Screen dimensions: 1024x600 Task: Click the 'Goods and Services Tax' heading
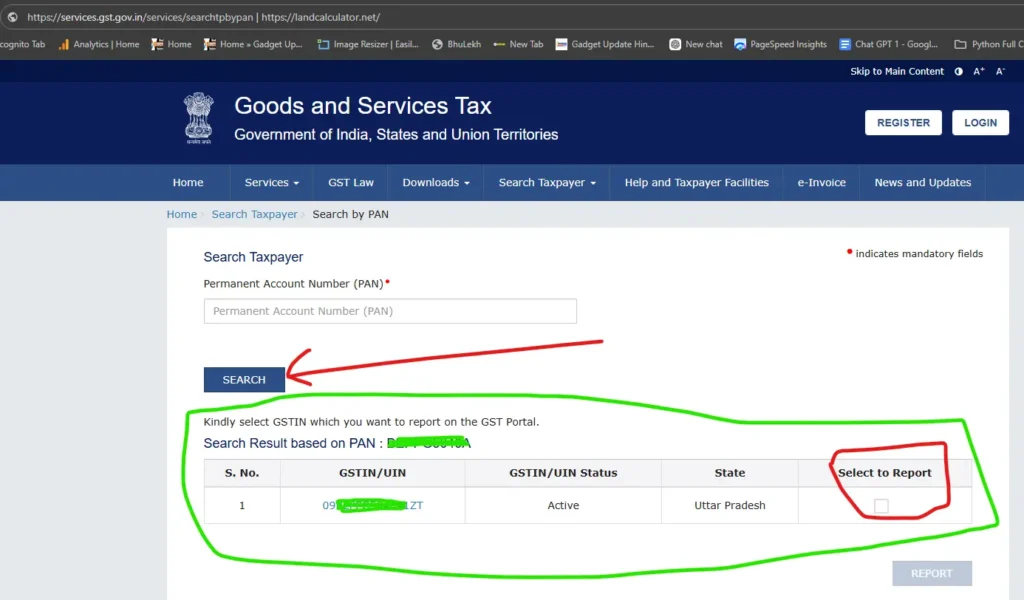362,106
